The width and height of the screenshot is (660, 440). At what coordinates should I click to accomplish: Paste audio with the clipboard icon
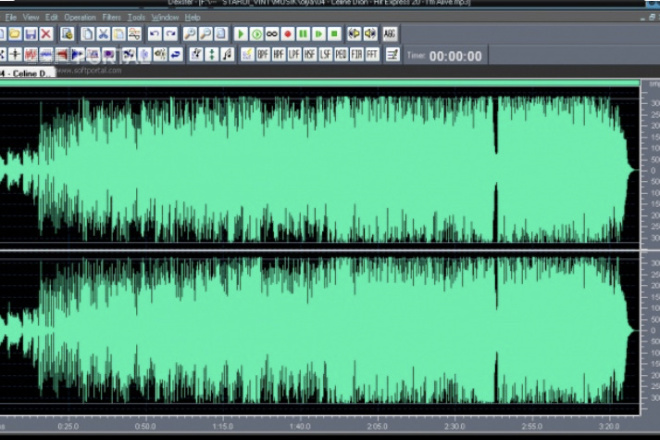pyautogui.click(x=119, y=34)
